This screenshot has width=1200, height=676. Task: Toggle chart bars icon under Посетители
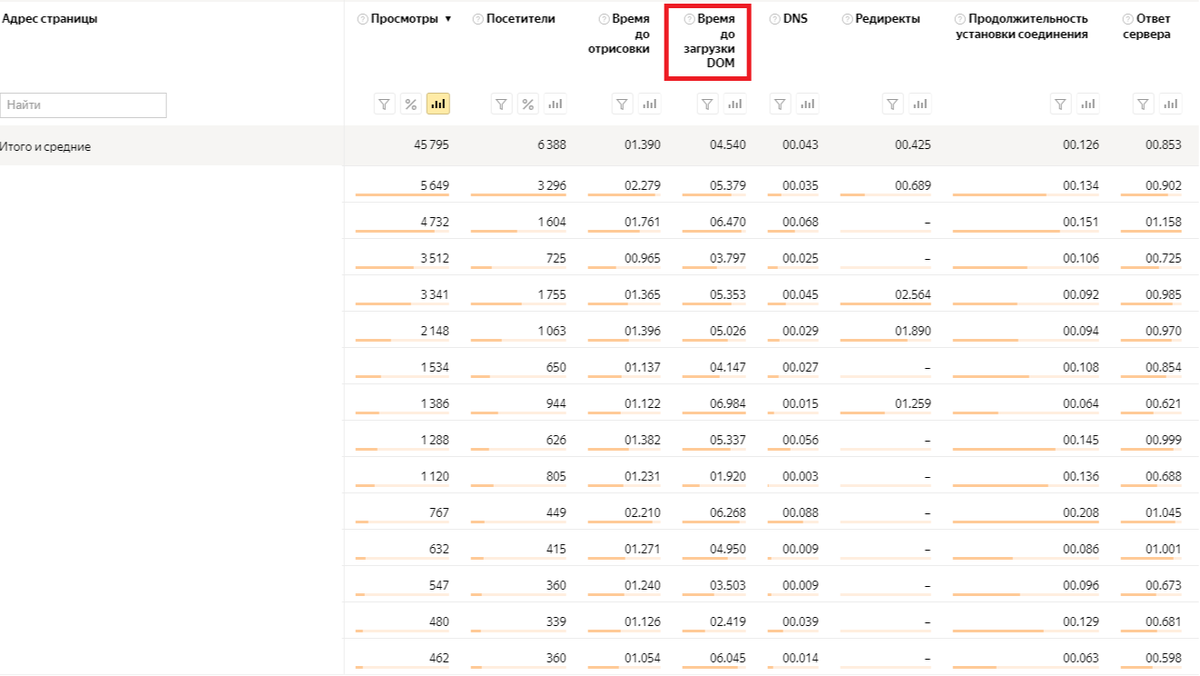555,104
